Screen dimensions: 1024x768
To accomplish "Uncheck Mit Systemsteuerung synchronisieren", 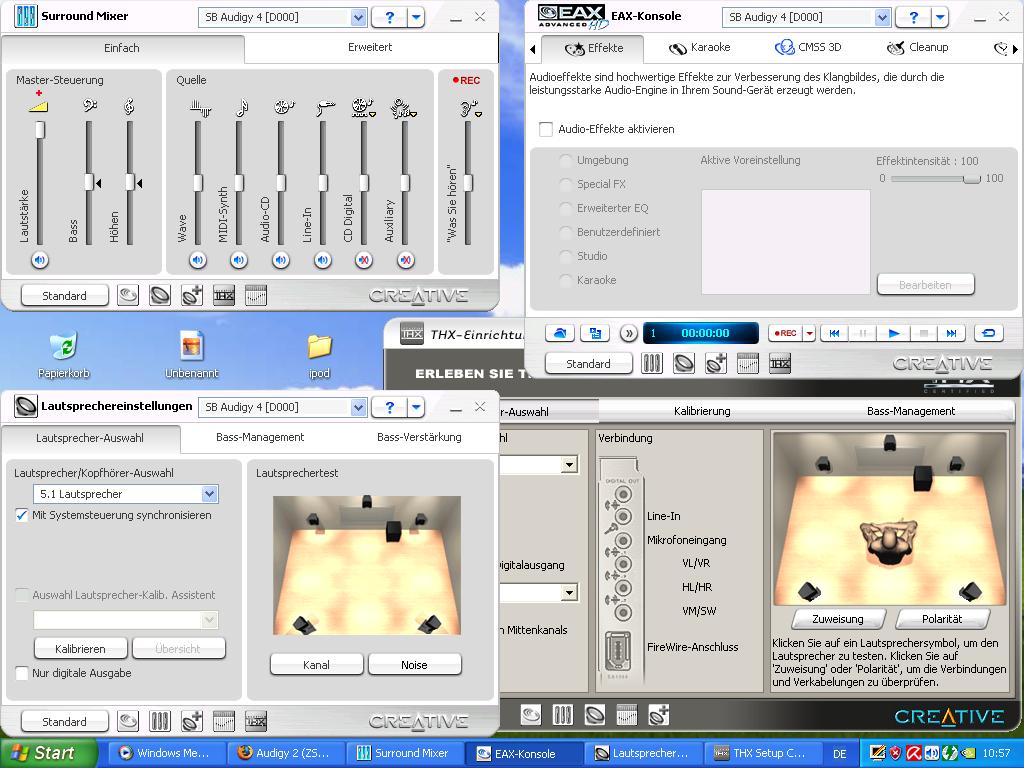I will pyautogui.click(x=22, y=515).
